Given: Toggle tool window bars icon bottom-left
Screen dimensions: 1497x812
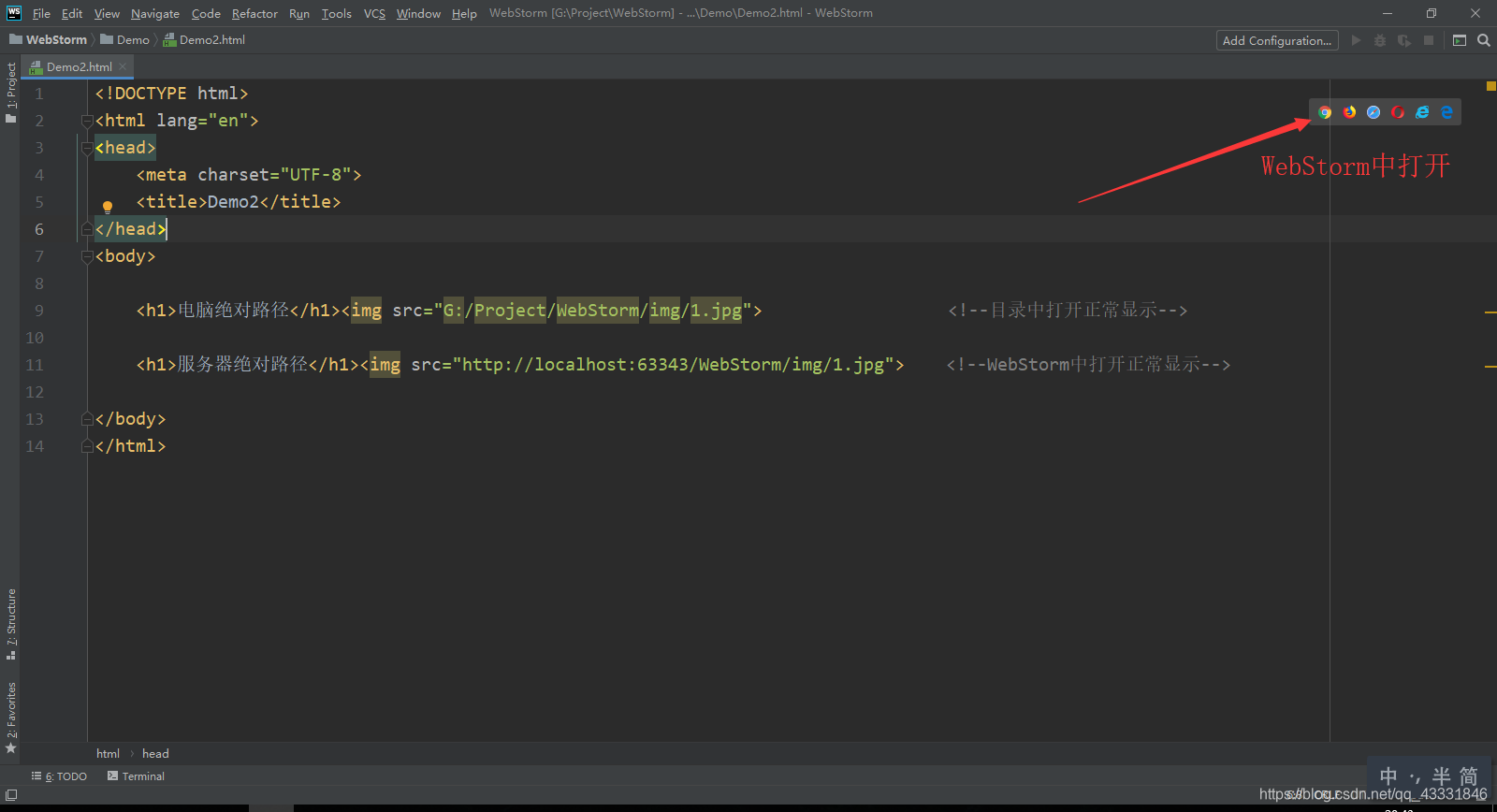Looking at the screenshot, I should [11, 795].
